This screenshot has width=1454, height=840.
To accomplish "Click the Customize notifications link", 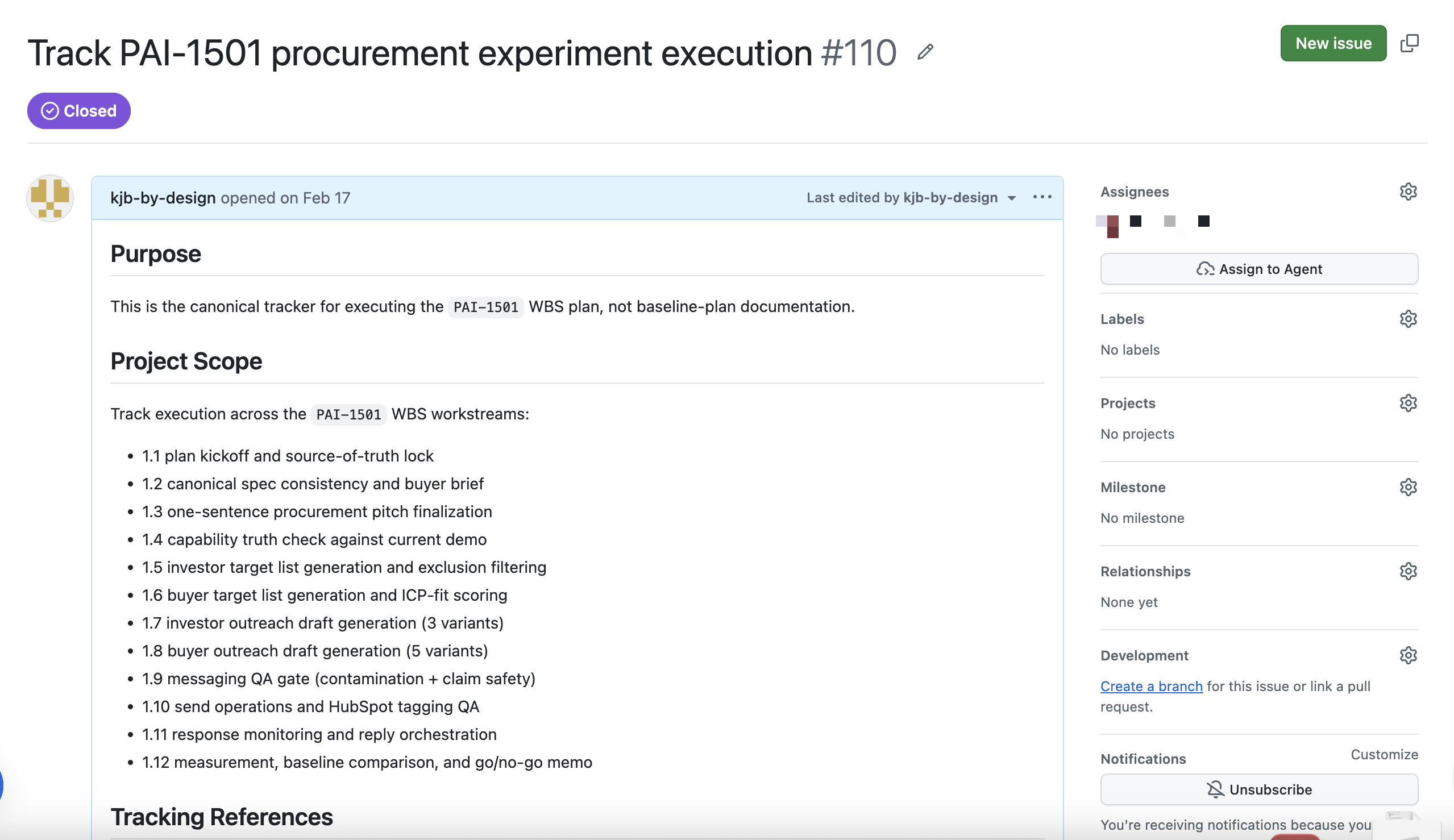I will tap(1384, 755).
